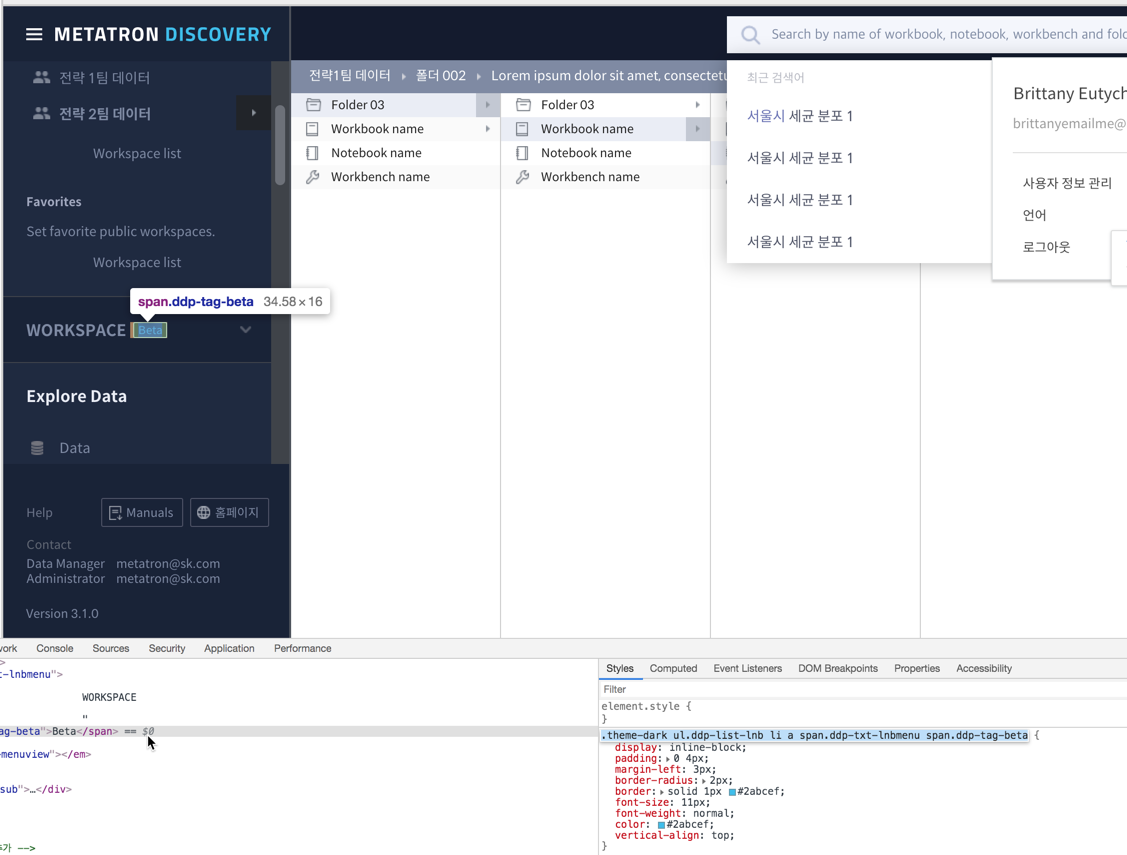Click border color swatch #2abcef
The width and height of the screenshot is (1127, 855).
point(732,792)
